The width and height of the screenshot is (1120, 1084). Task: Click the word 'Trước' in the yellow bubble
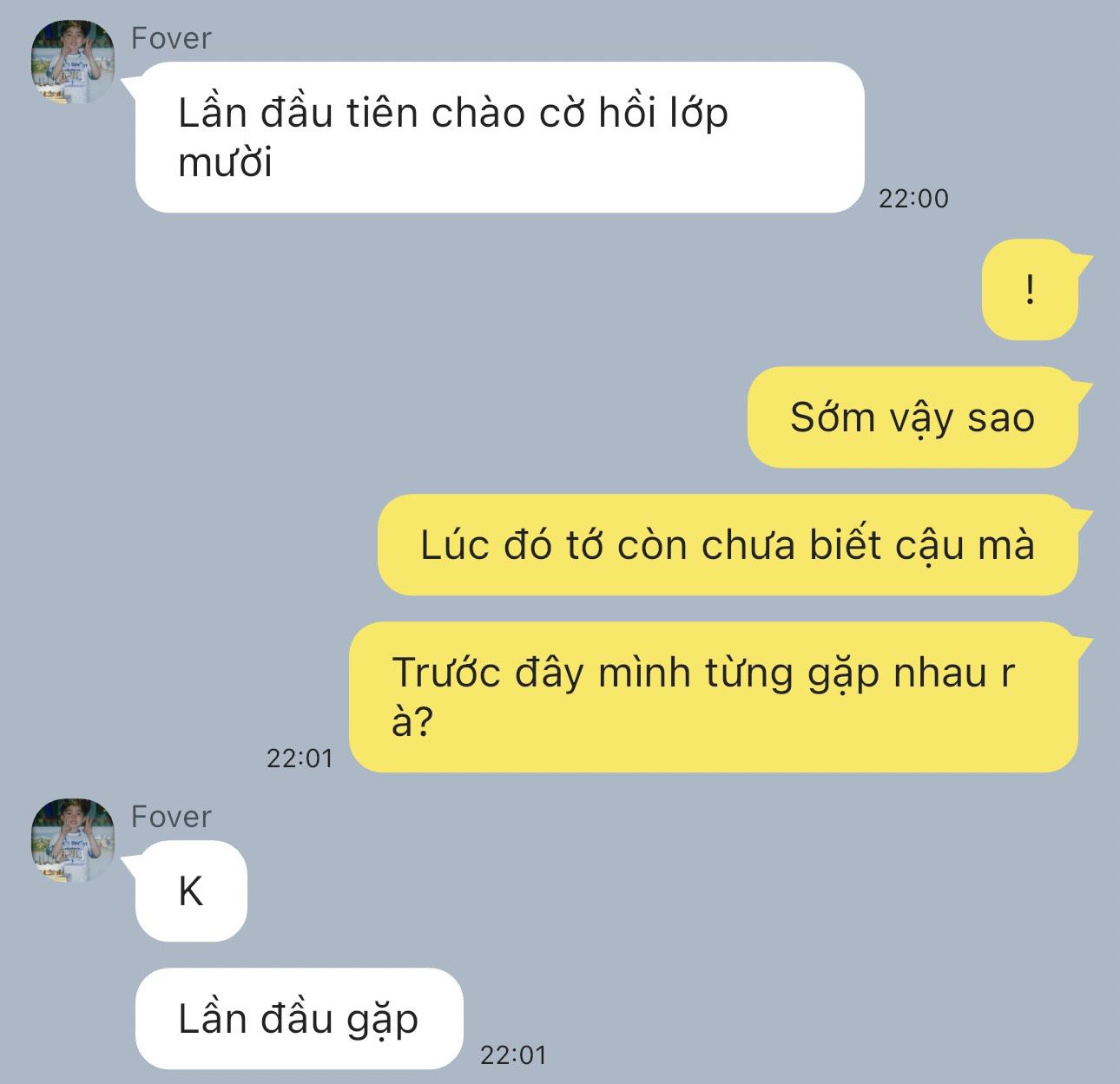[x=446, y=673]
